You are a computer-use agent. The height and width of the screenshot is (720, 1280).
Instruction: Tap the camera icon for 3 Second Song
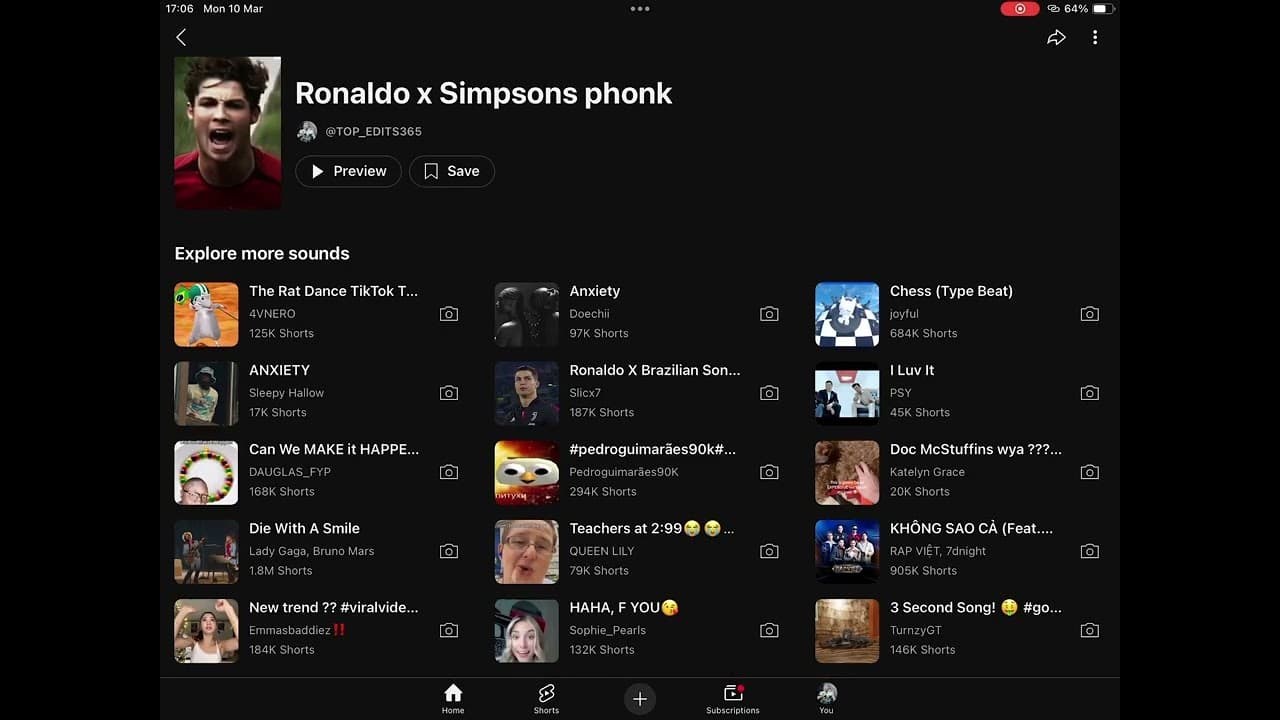[x=1090, y=630]
